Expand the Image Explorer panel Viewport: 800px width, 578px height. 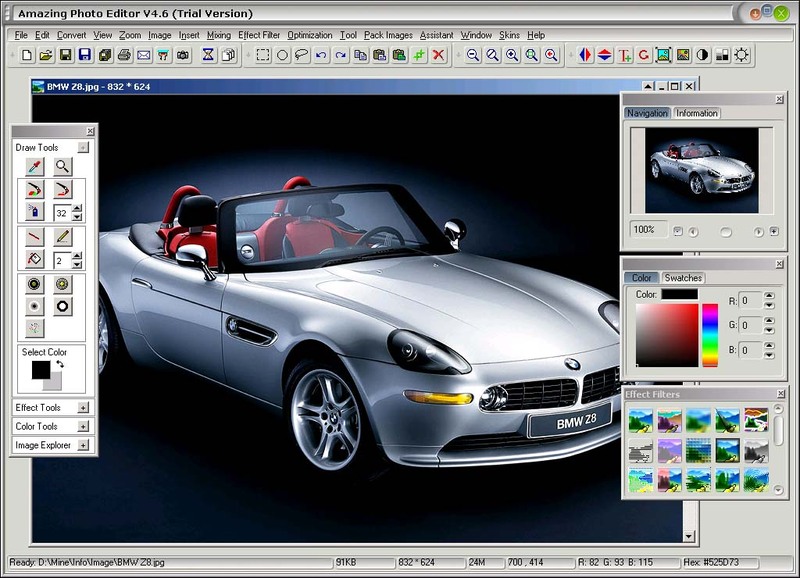[81, 446]
